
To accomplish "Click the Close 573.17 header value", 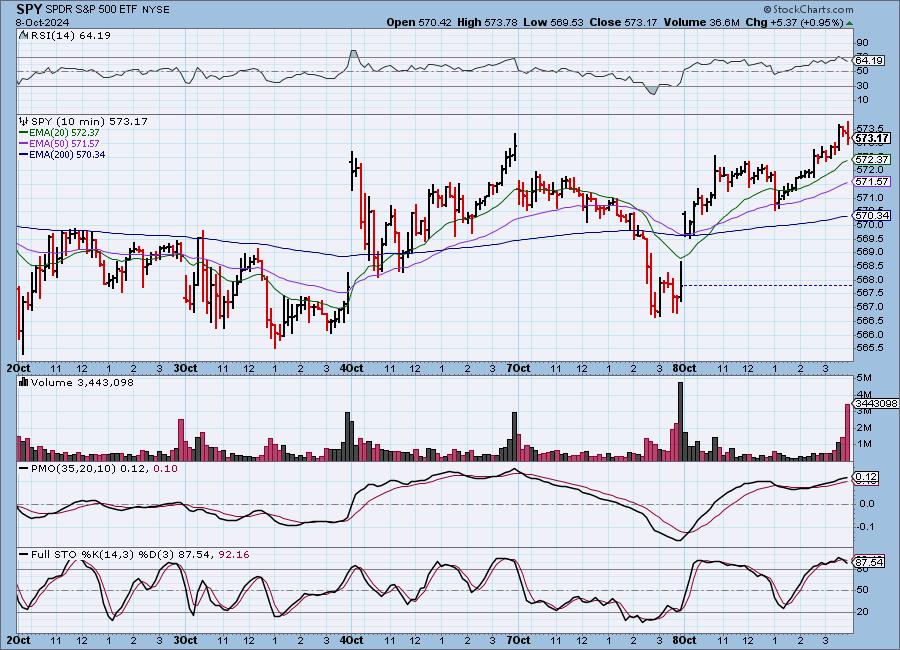I will click(623, 22).
